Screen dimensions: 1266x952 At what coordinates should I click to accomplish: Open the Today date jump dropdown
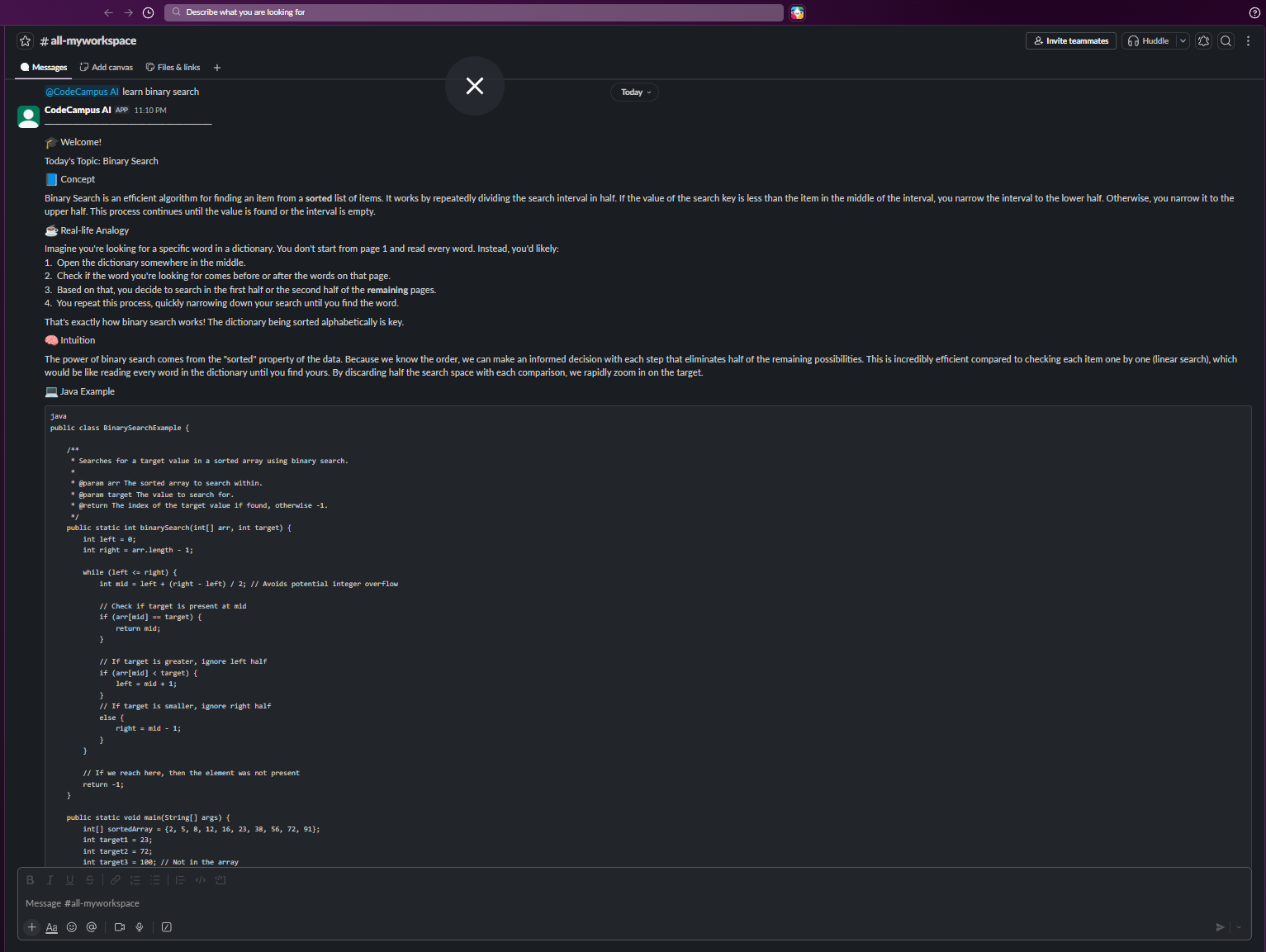636,92
